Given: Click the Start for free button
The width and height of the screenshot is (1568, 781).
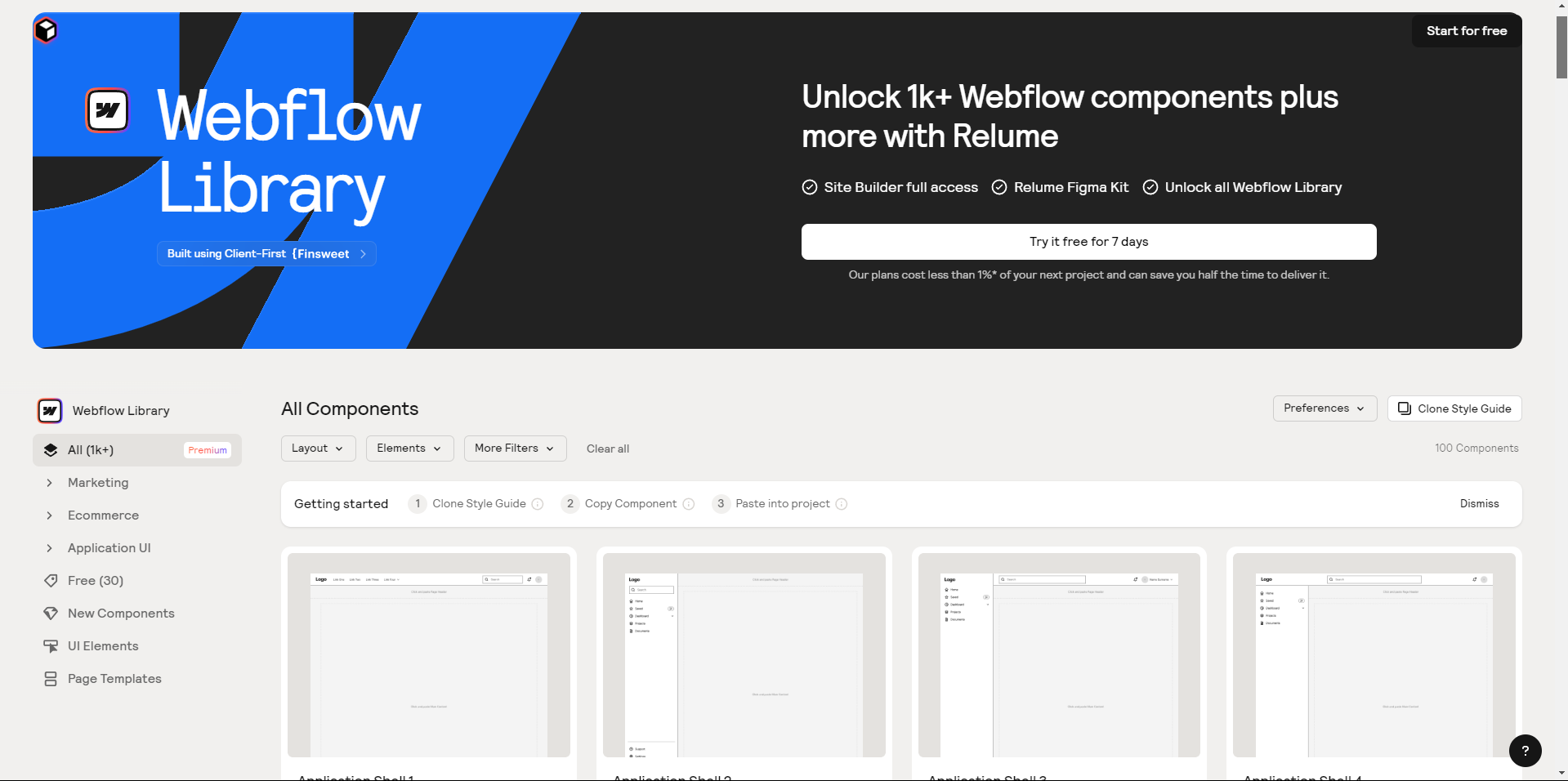Looking at the screenshot, I should [1467, 30].
